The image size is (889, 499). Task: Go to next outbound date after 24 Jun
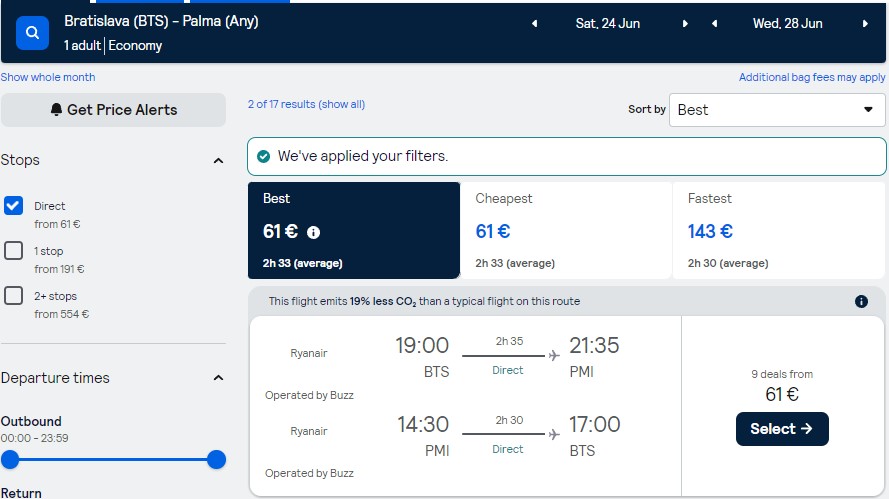[x=685, y=24]
